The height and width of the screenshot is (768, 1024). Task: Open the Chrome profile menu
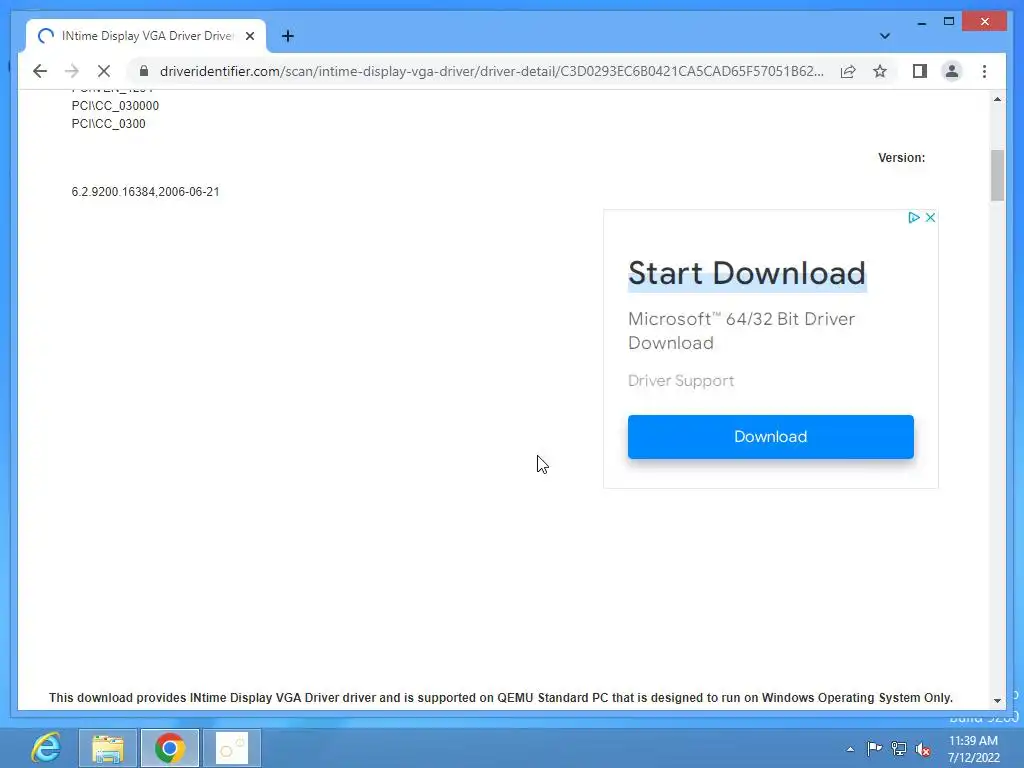click(x=952, y=71)
